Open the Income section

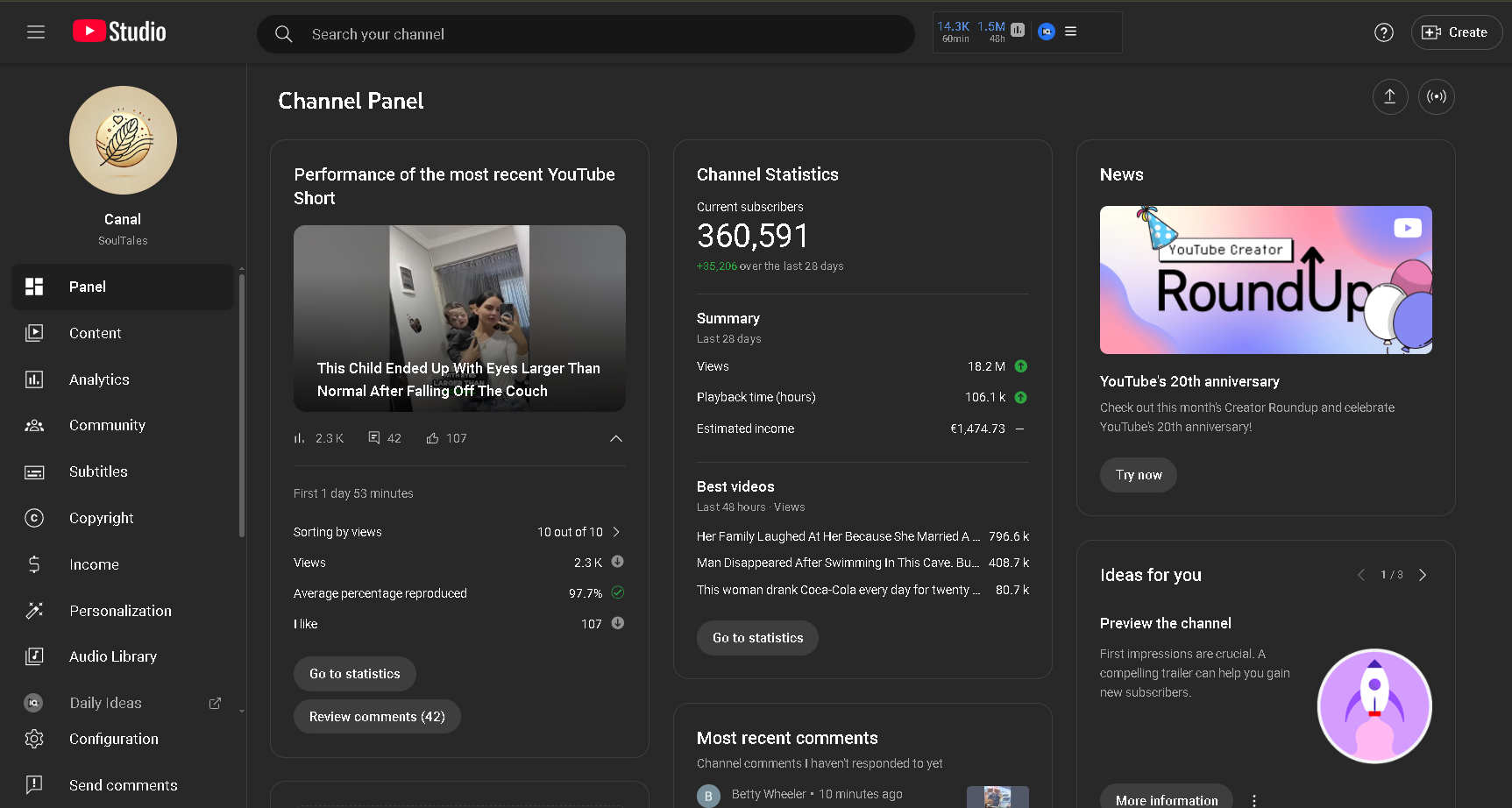point(123,564)
